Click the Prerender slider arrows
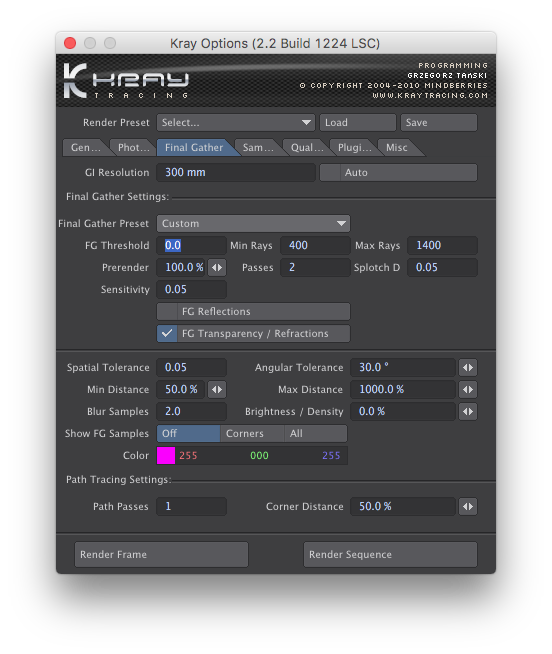Screen dimensions: 552x654 (217, 268)
